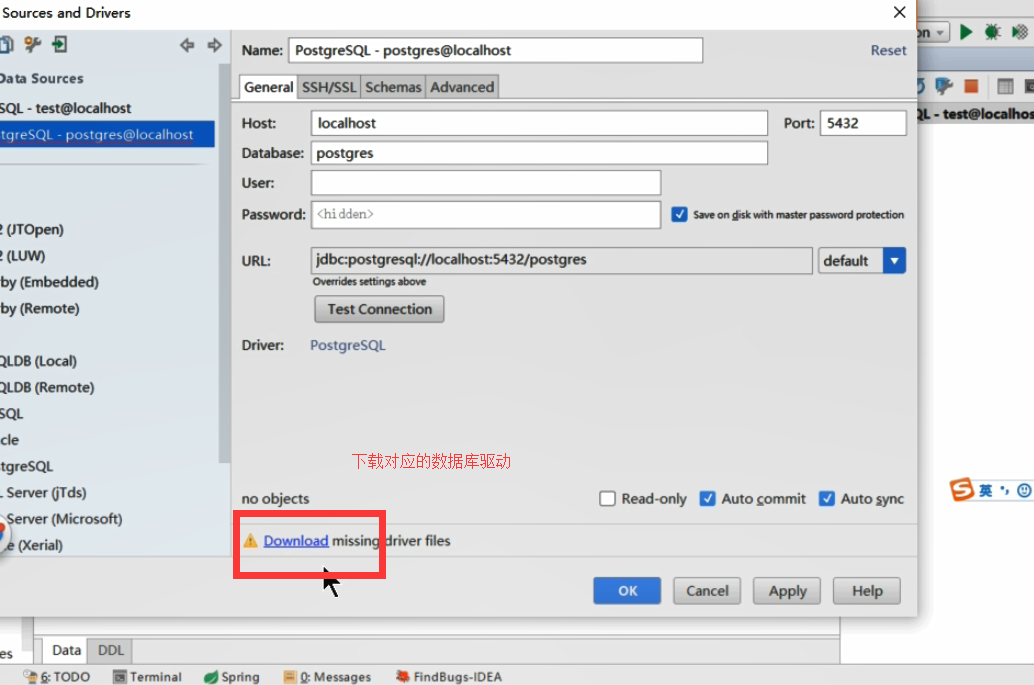This screenshot has width=1034, height=685.
Task: Open the TODO tool window
Action: (x=57, y=676)
